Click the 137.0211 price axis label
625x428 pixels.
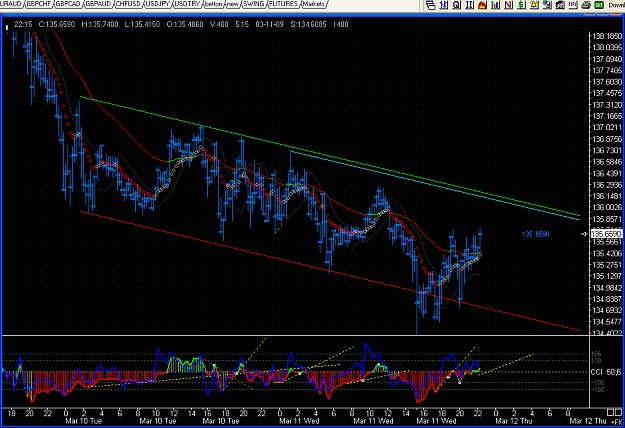[x=607, y=128]
